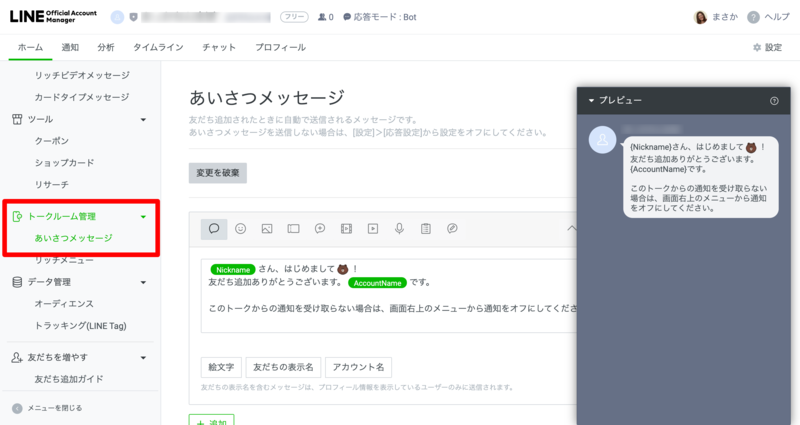Click the shield verification badge icon
Viewport: 800px width, 425px height.
(134, 17)
